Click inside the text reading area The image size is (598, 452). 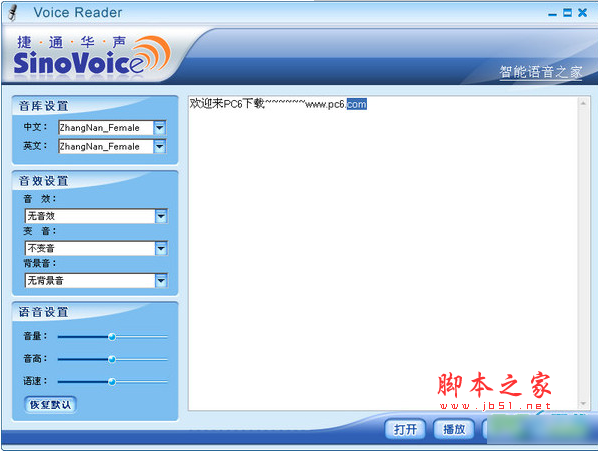click(x=383, y=253)
